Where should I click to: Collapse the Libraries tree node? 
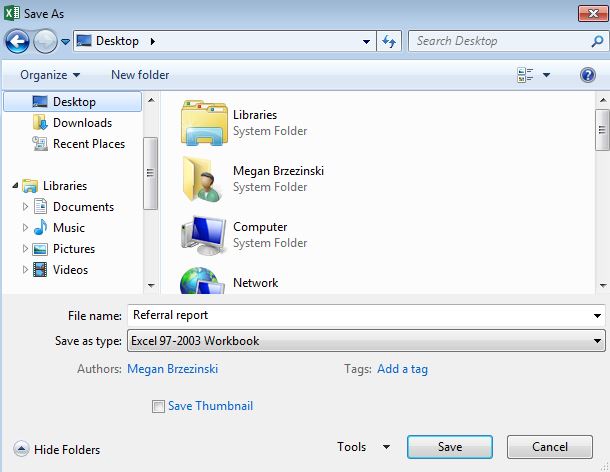click(x=15, y=186)
